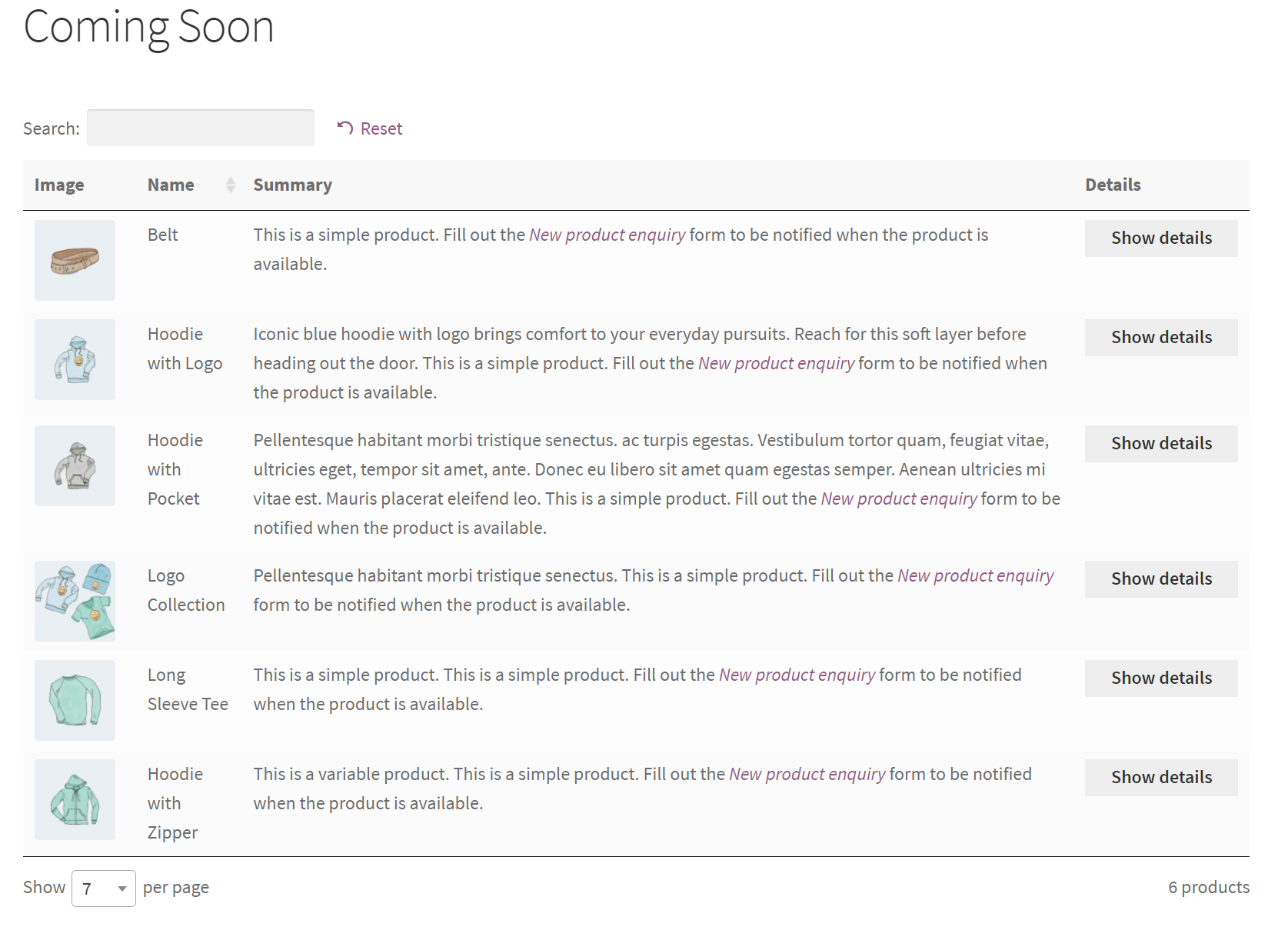Click the Belt product thumbnail

click(74, 260)
